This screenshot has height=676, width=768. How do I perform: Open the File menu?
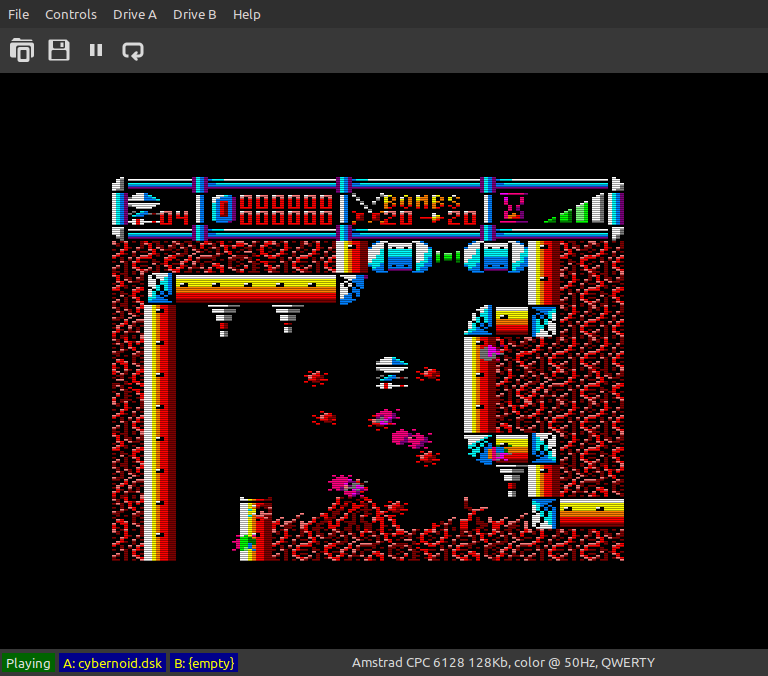19,15
